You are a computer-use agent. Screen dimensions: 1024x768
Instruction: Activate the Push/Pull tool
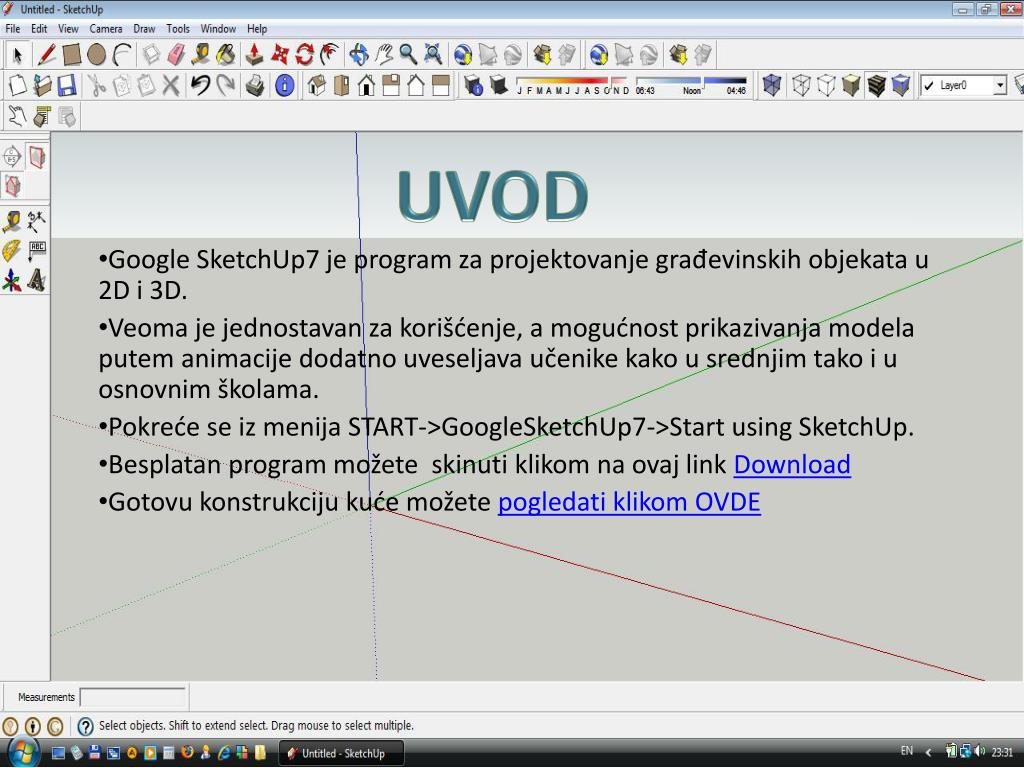click(254, 55)
